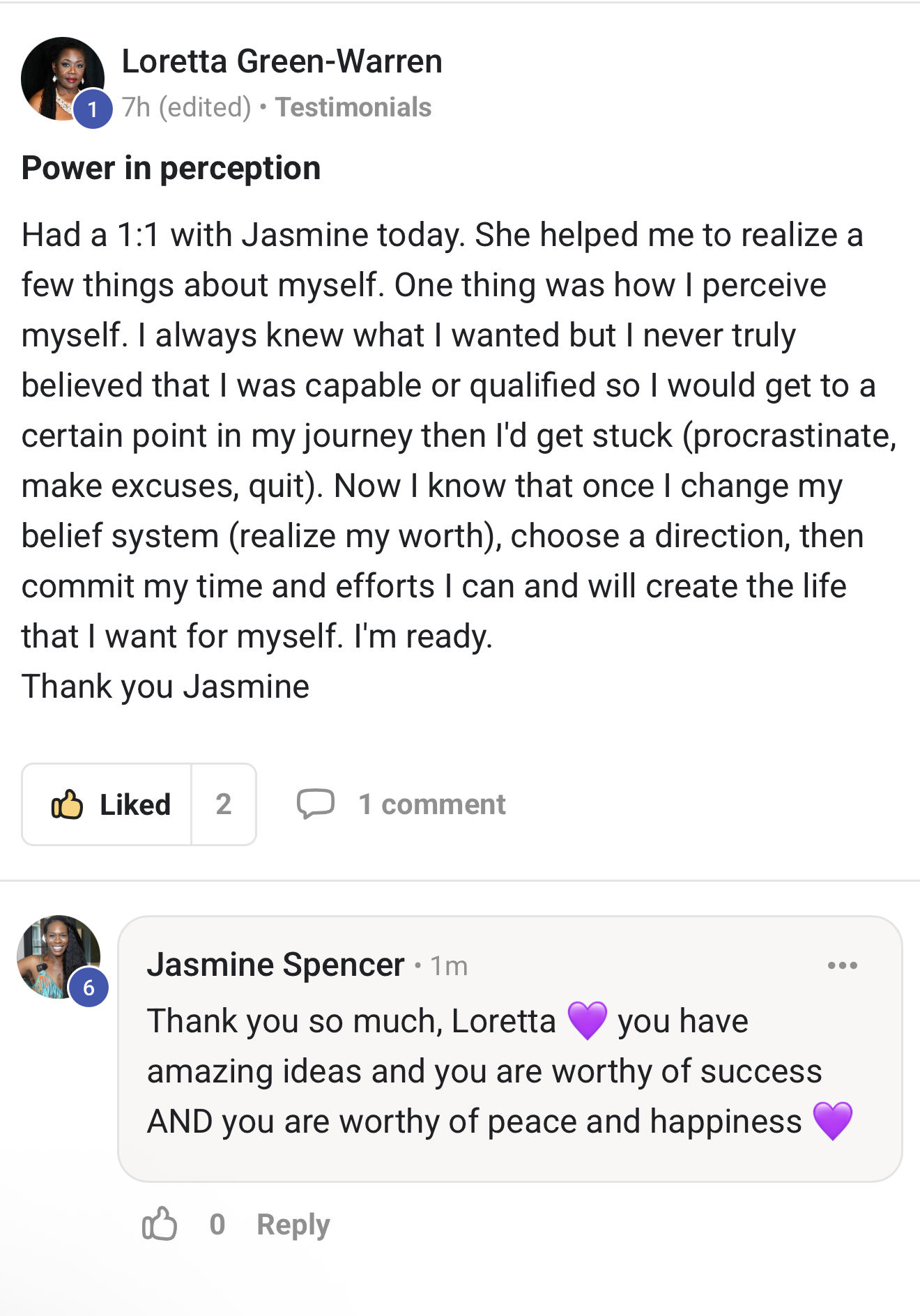Open the 1 comment link
920x1316 pixels.
[431, 804]
